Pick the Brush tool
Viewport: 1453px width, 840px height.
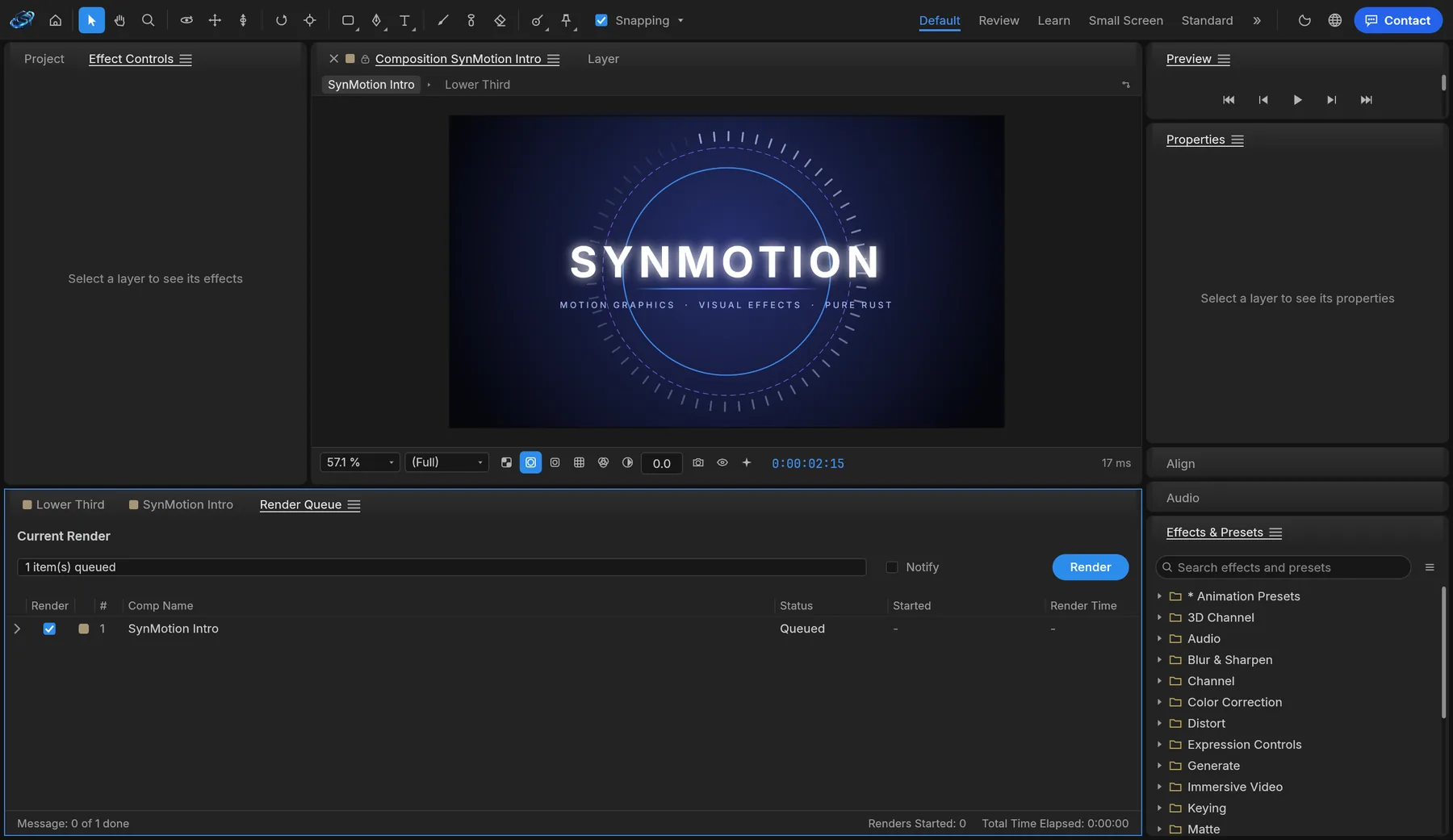(442, 20)
